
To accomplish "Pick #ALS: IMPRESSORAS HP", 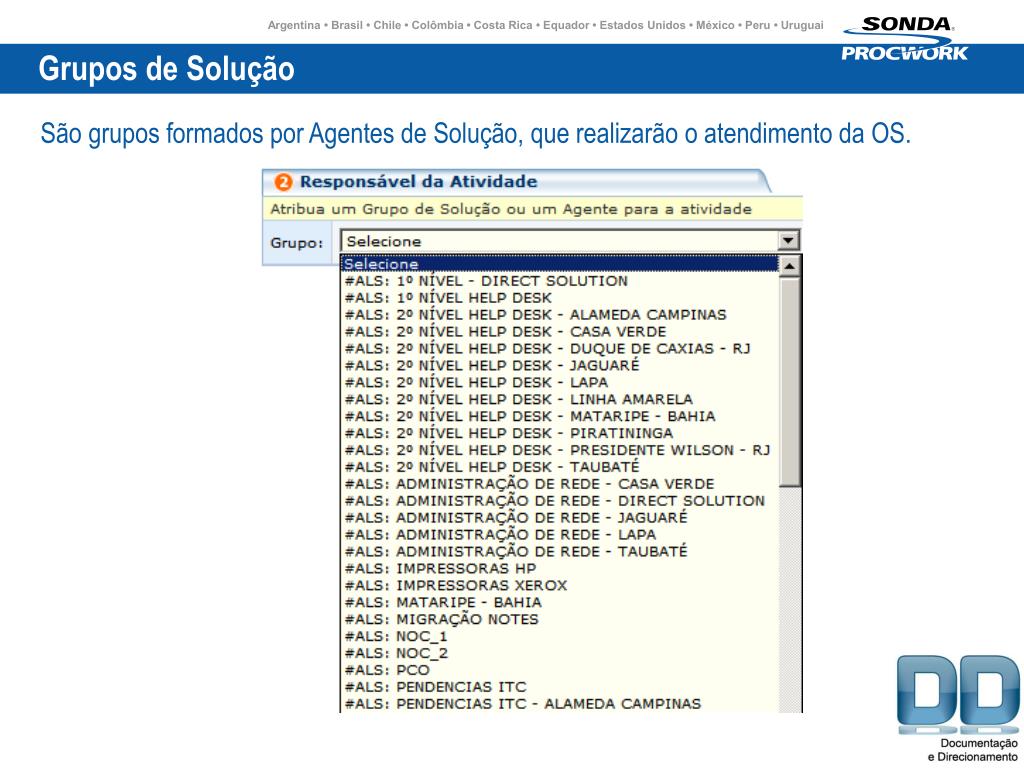I will coord(560,569).
